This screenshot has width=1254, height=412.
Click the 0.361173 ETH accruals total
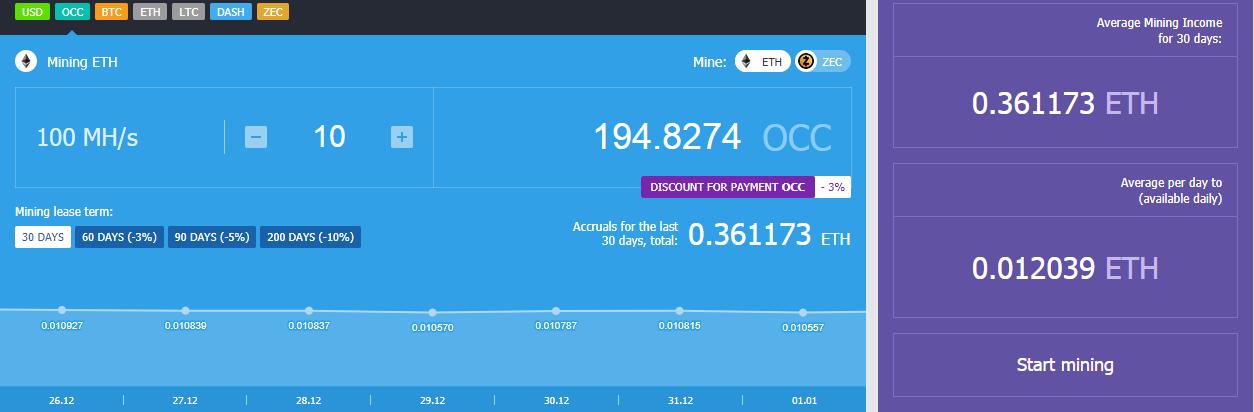tap(769, 235)
